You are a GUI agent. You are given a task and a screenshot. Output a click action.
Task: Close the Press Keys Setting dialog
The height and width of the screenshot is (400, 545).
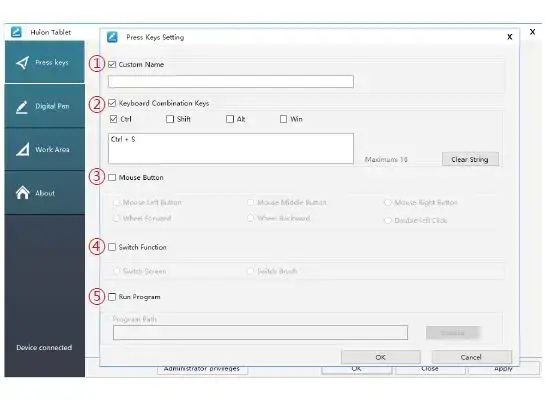point(510,37)
